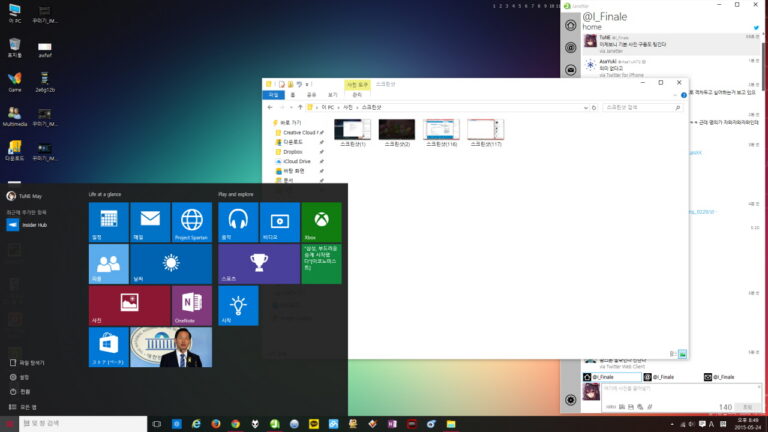Image resolution: width=768 pixels, height=432 pixels.
Task: Click the Explorer search field
Action: (x=643, y=107)
